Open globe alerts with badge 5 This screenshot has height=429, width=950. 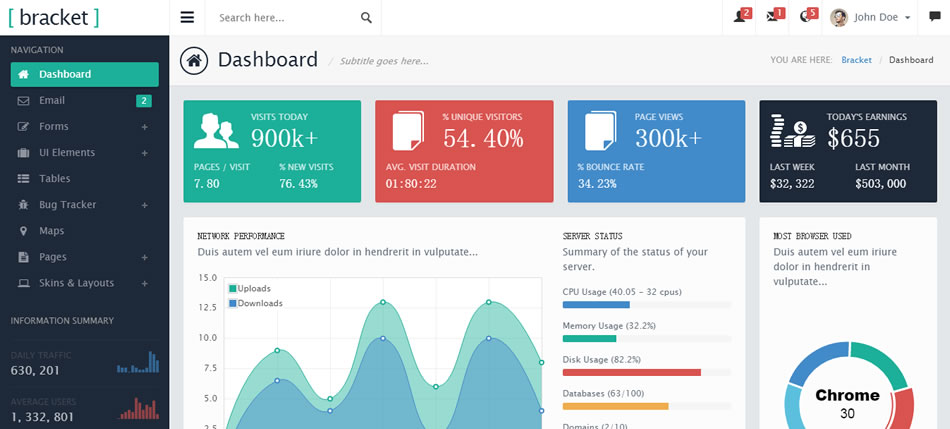click(x=808, y=15)
